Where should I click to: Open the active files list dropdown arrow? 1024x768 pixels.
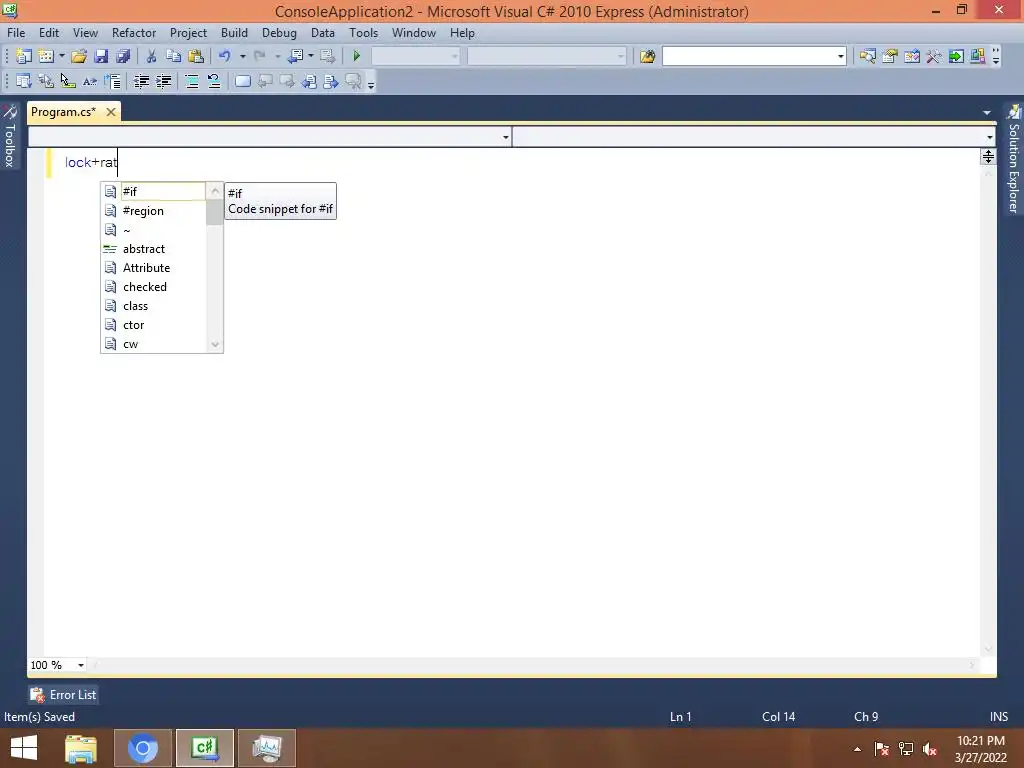(987, 113)
